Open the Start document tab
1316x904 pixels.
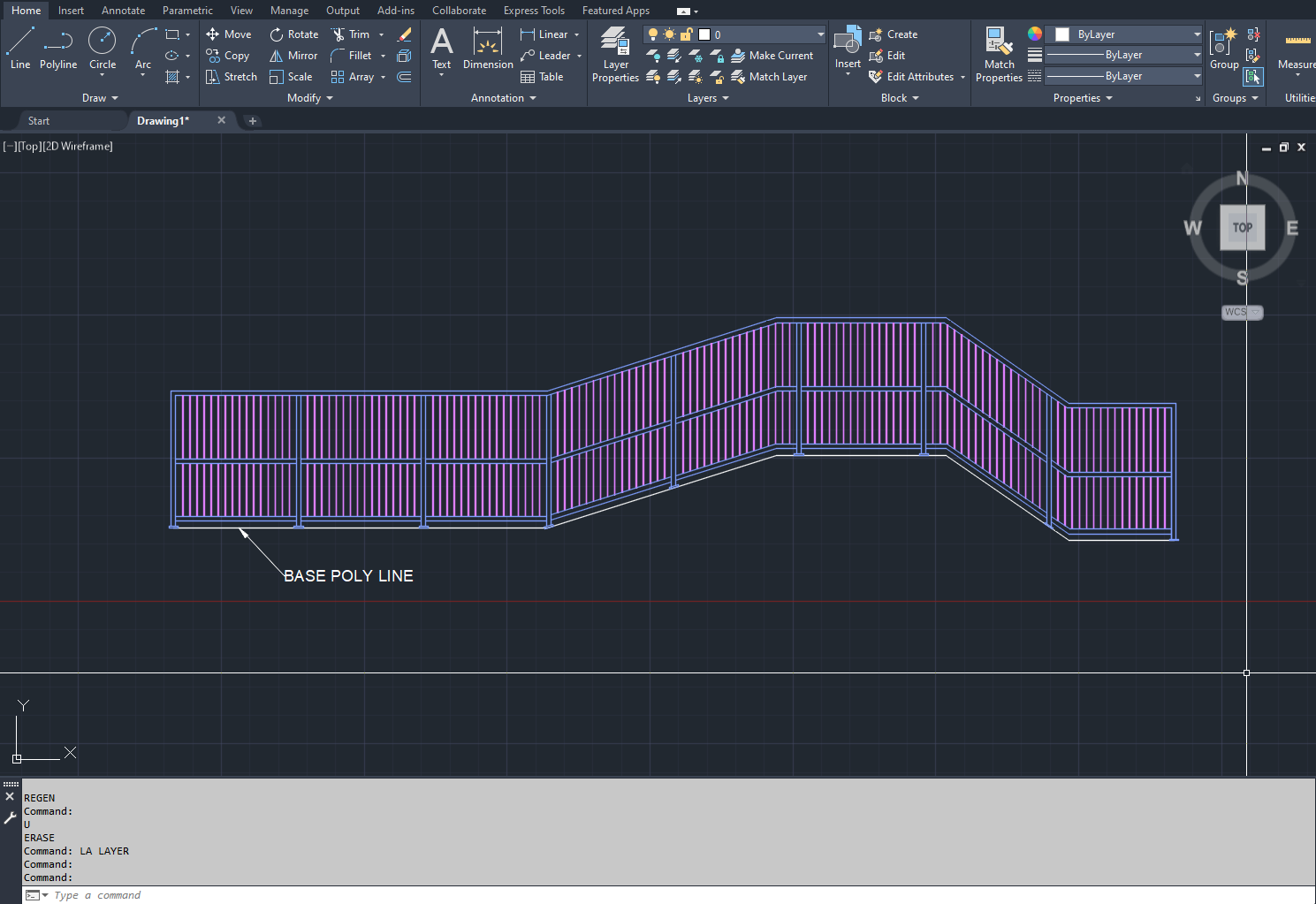tap(39, 121)
